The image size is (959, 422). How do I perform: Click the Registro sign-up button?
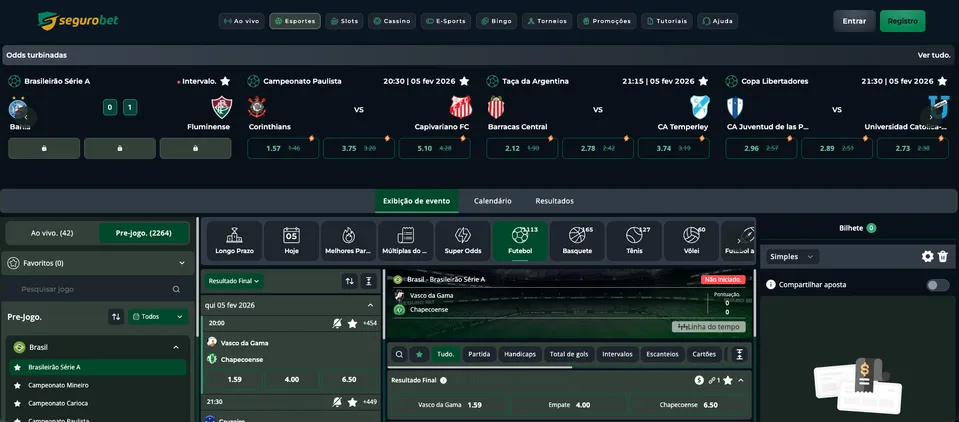tap(903, 21)
